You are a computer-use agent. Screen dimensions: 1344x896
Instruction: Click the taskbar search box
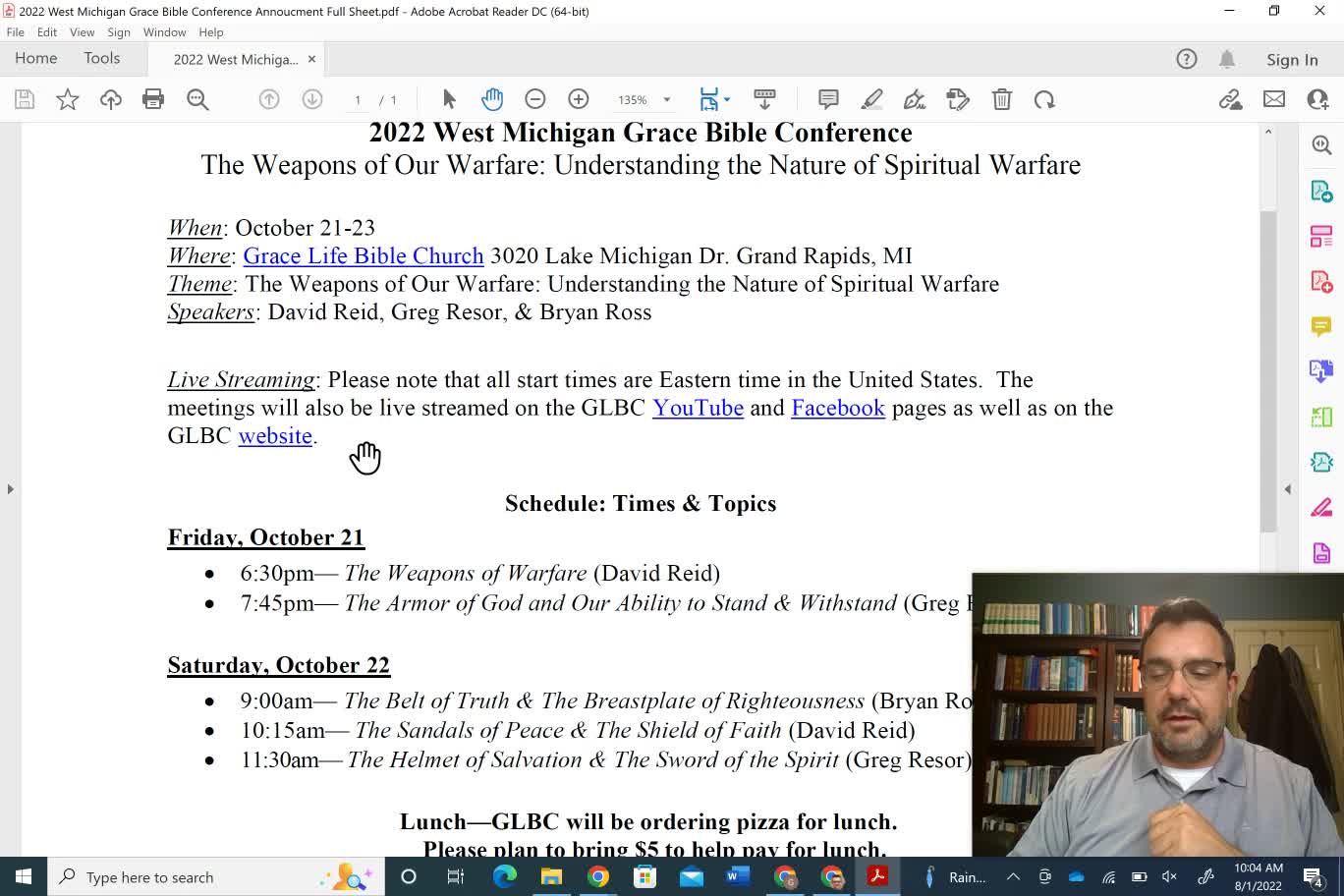(x=216, y=876)
